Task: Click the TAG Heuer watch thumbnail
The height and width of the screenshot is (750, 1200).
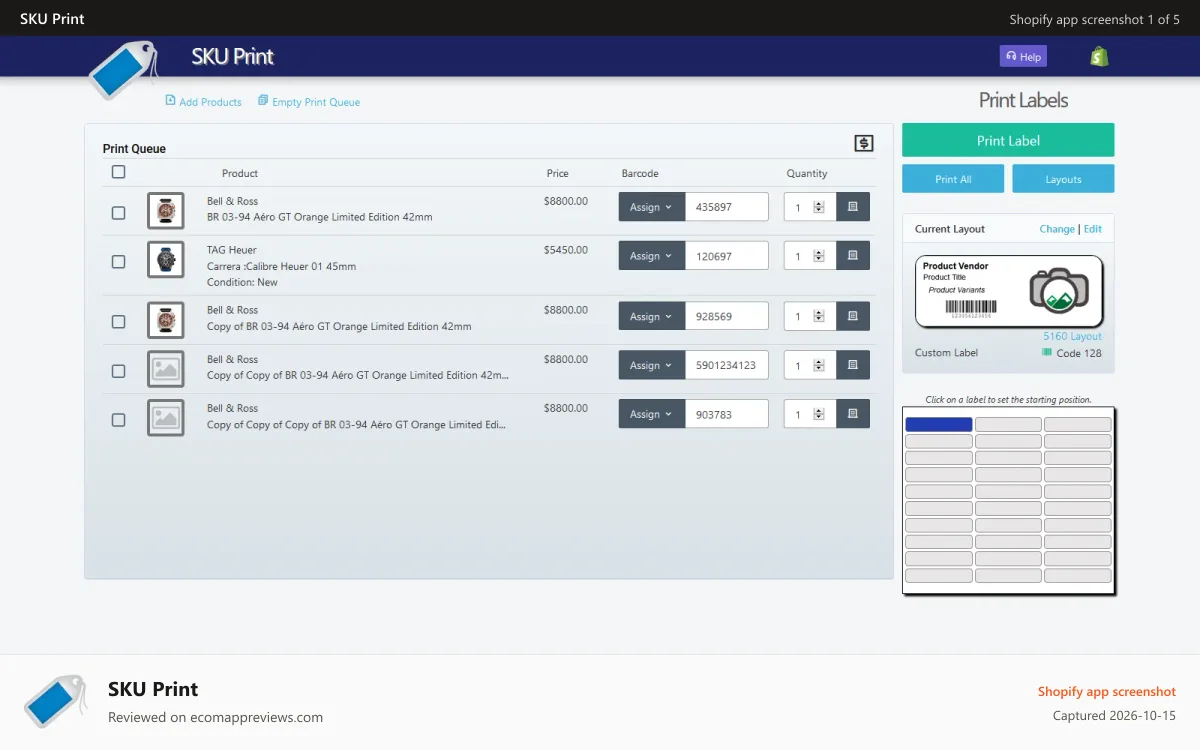Action: [x=166, y=259]
